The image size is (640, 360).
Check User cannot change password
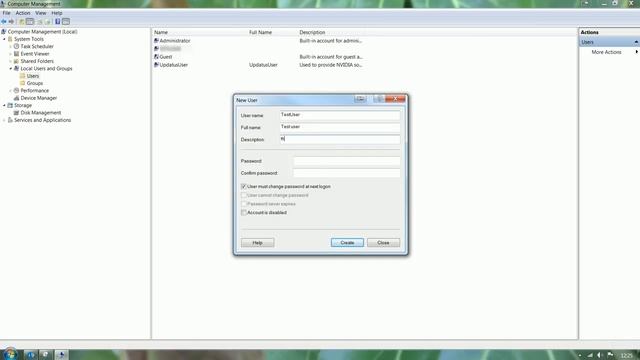point(244,195)
